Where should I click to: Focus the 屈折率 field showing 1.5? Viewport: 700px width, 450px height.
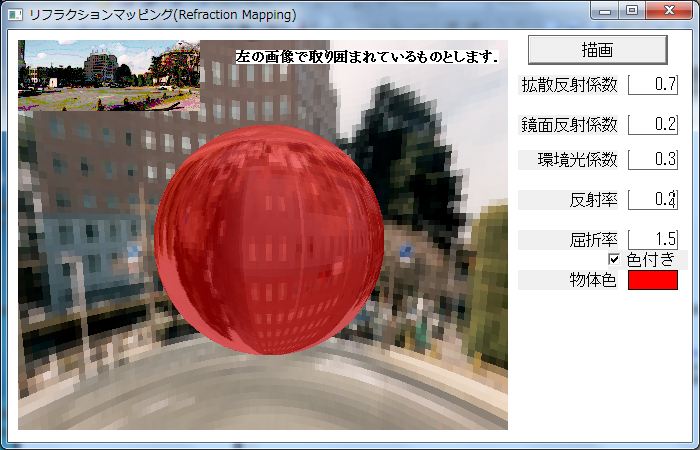click(653, 240)
